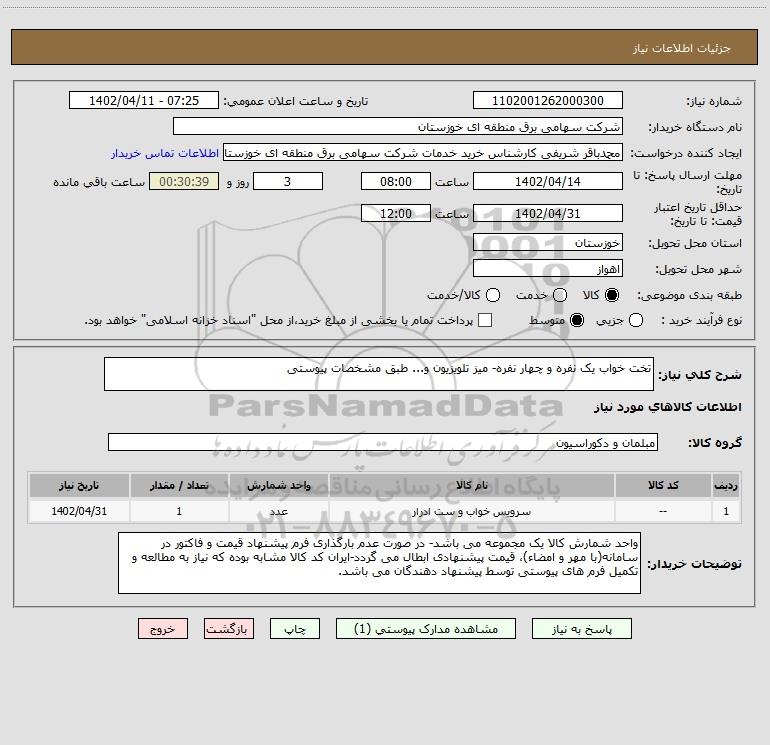Select the جزیی purchase type radio
Image resolution: width=770 pixels, height=745 pixels.
[635, 320]
